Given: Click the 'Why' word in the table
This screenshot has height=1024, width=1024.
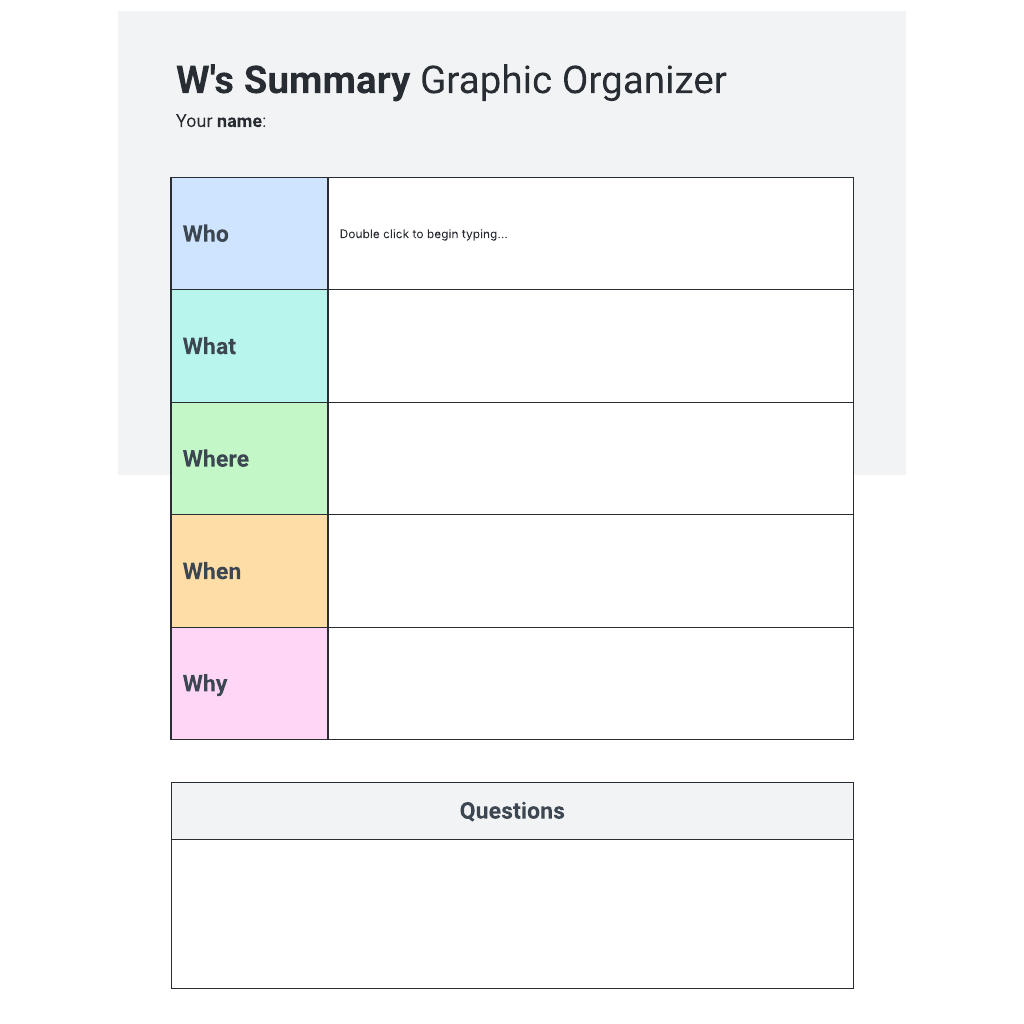Looking at the screenshot, I should [205, 684].
